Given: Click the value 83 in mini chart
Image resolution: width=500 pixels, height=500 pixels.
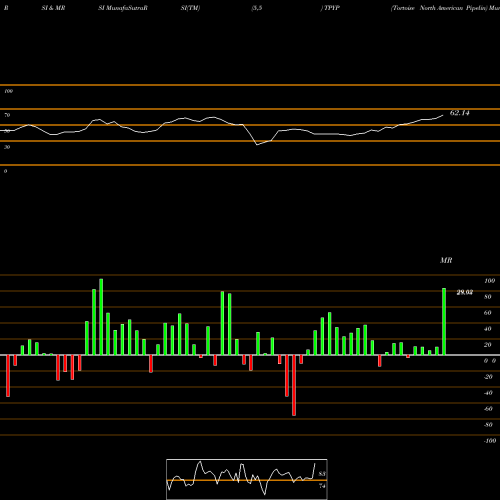Looking at the screenshot, I should pyautogui.click(x=322, y=474).
